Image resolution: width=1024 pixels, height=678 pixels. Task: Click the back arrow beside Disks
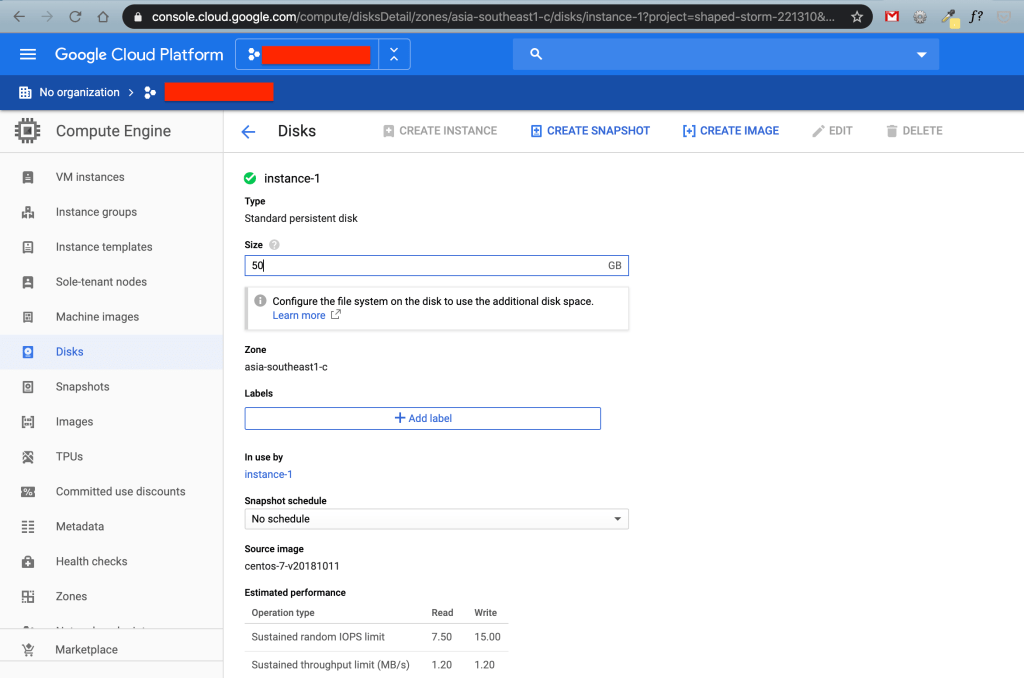[x=249, y=131]
